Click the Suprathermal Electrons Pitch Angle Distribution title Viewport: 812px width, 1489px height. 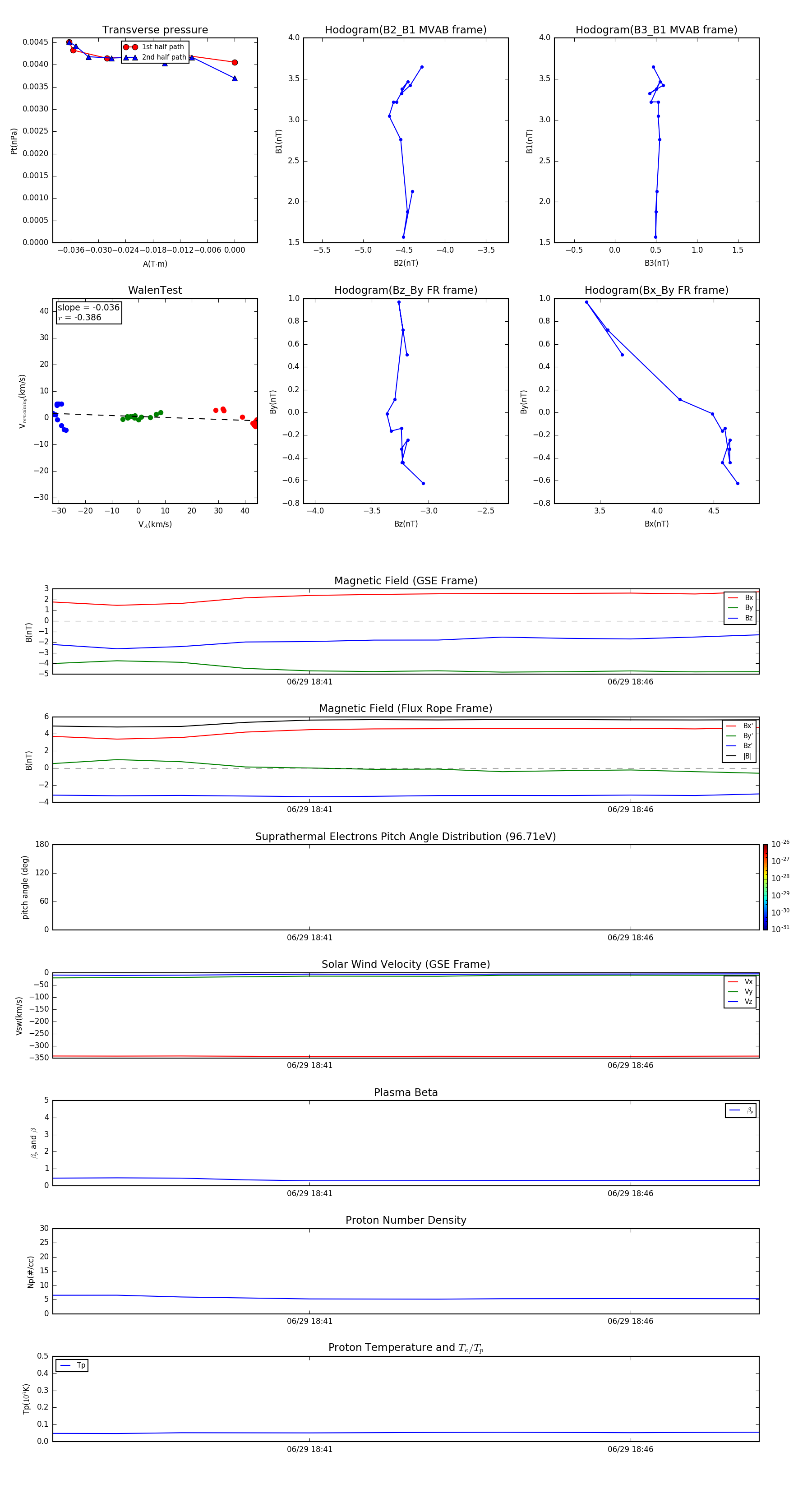[406, 837]
